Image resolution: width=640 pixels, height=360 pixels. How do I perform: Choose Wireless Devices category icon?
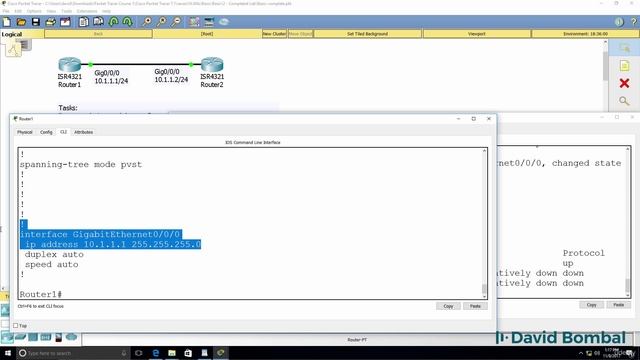(45, 337)
